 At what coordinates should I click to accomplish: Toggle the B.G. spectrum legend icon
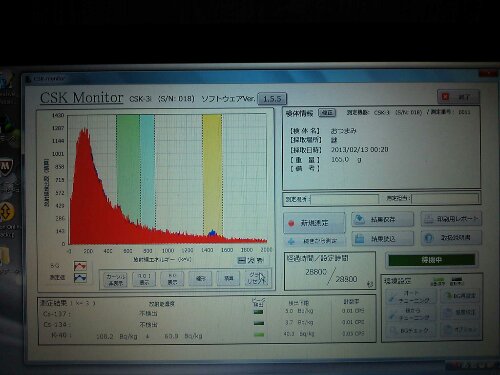(80, 266)
